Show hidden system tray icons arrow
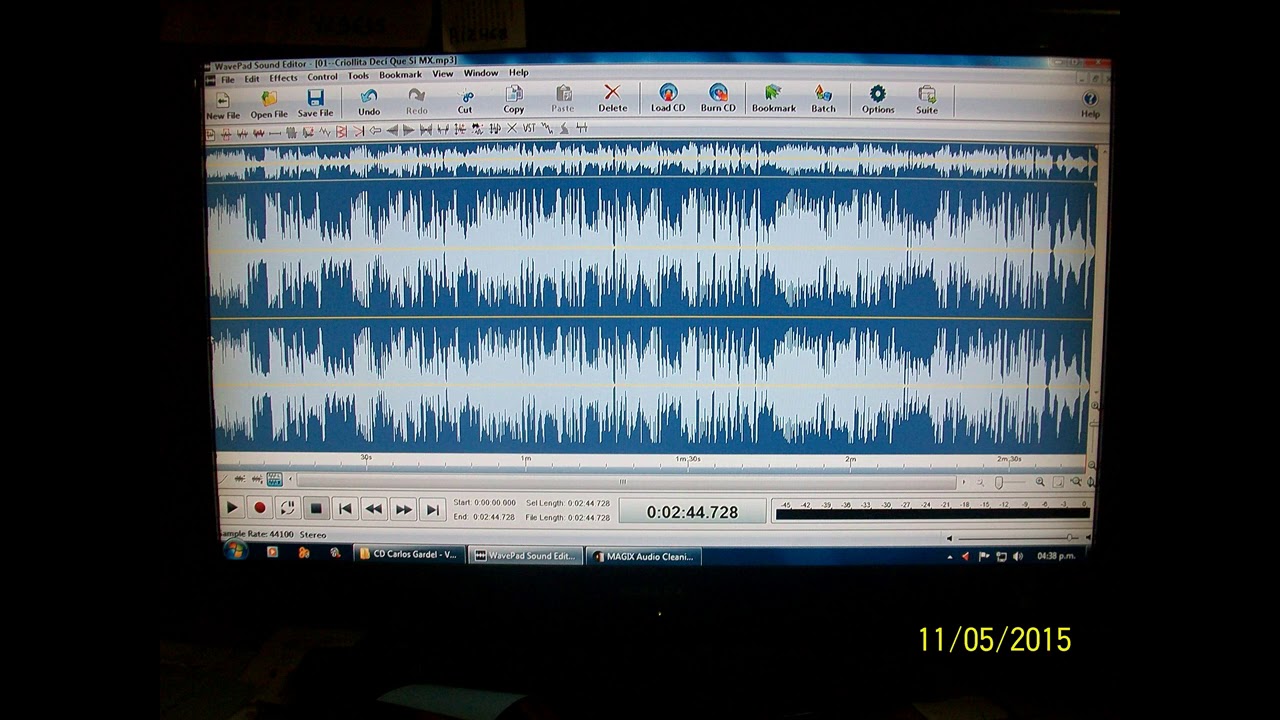 tap(950, 557)
